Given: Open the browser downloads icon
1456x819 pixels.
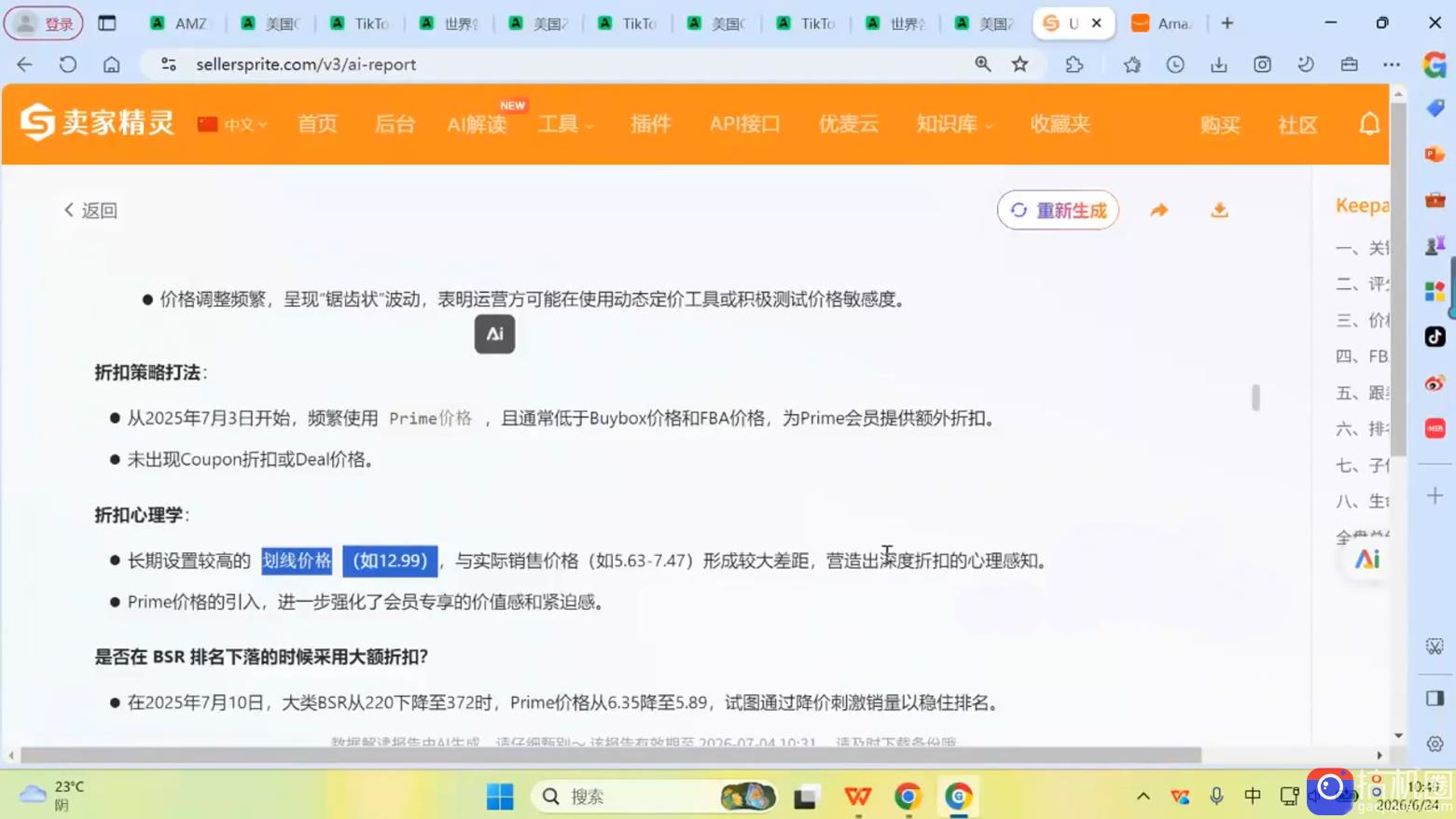Looking at the screenshot, I should click(1218, 64).
